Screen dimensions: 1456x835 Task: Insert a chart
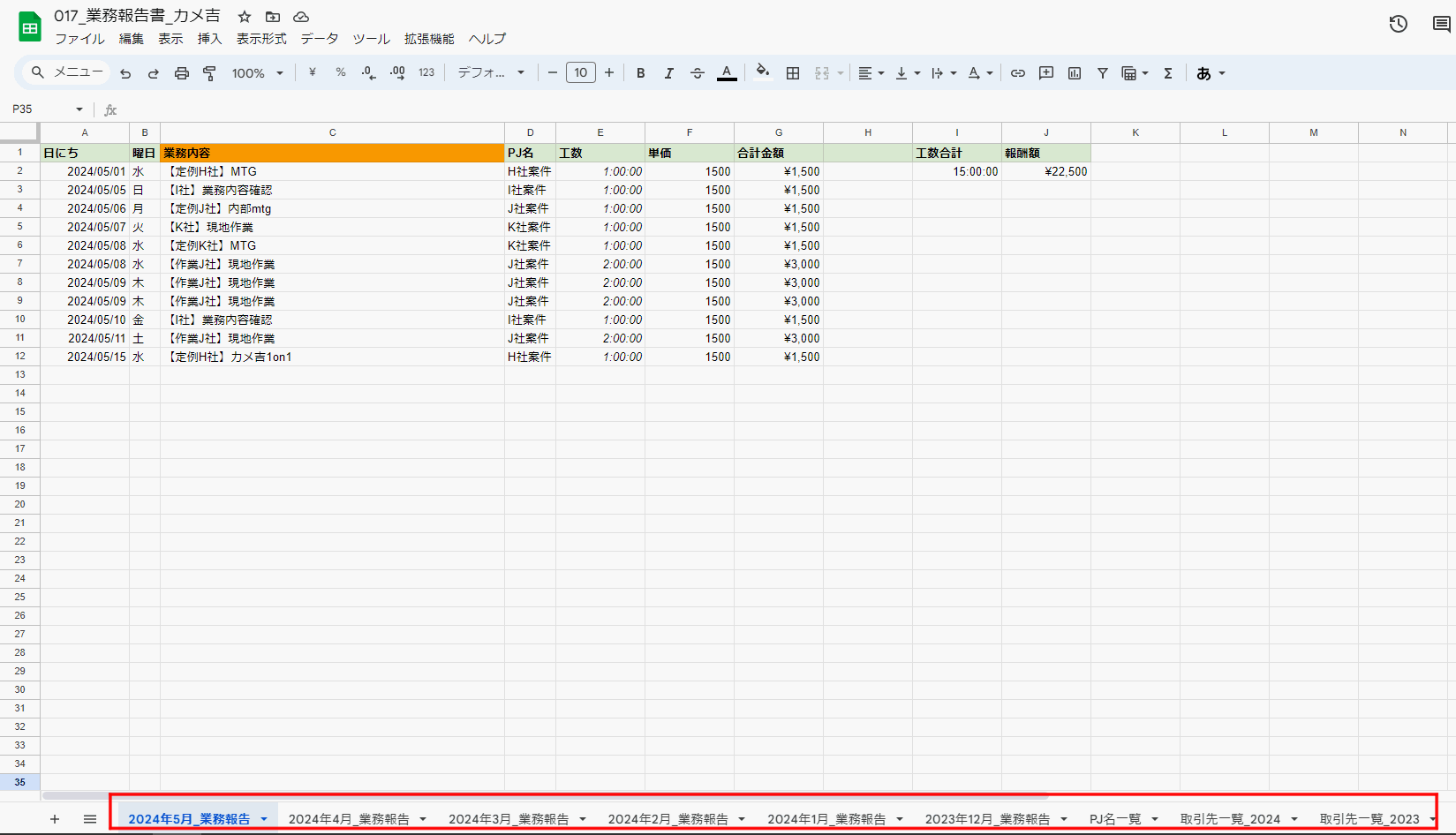[1075, 73]
